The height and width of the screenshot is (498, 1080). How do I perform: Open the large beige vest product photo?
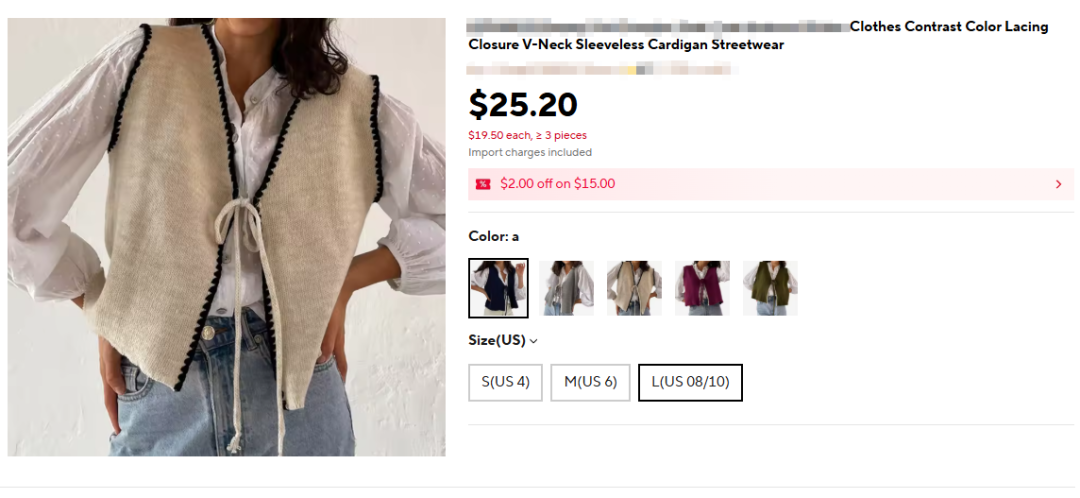(227, 237)
